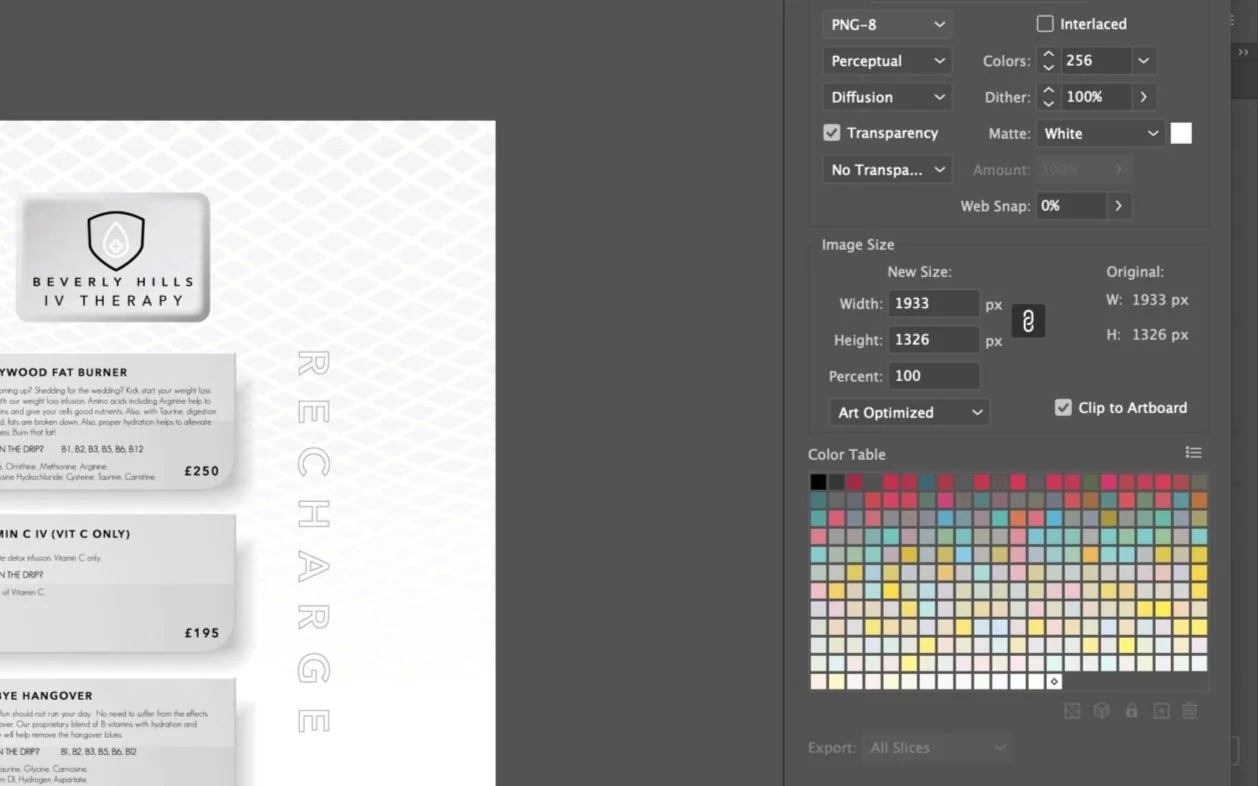Click the map to transparent icon
The height and width of the screenshot is (786, 1258).
coord(1072,711)
